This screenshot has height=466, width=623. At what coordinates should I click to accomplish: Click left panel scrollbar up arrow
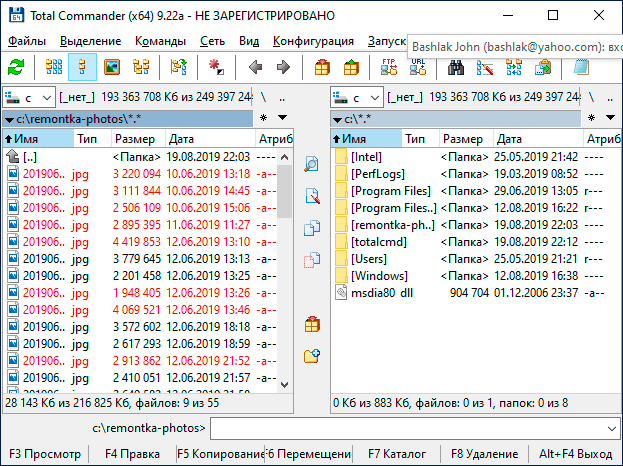click(x=284, y=157)
